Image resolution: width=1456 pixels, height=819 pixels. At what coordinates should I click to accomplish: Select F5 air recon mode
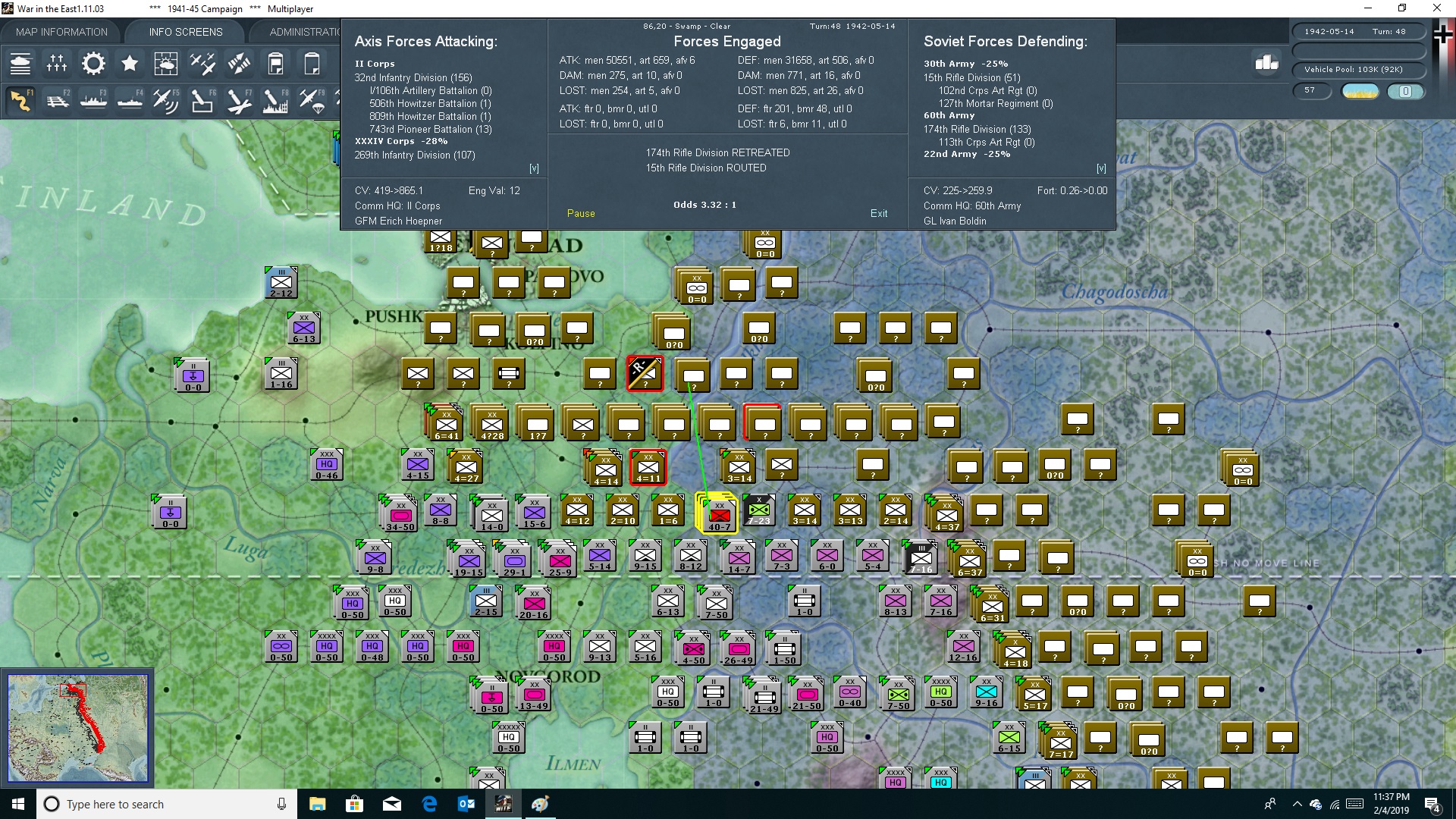tap(165, 100)
